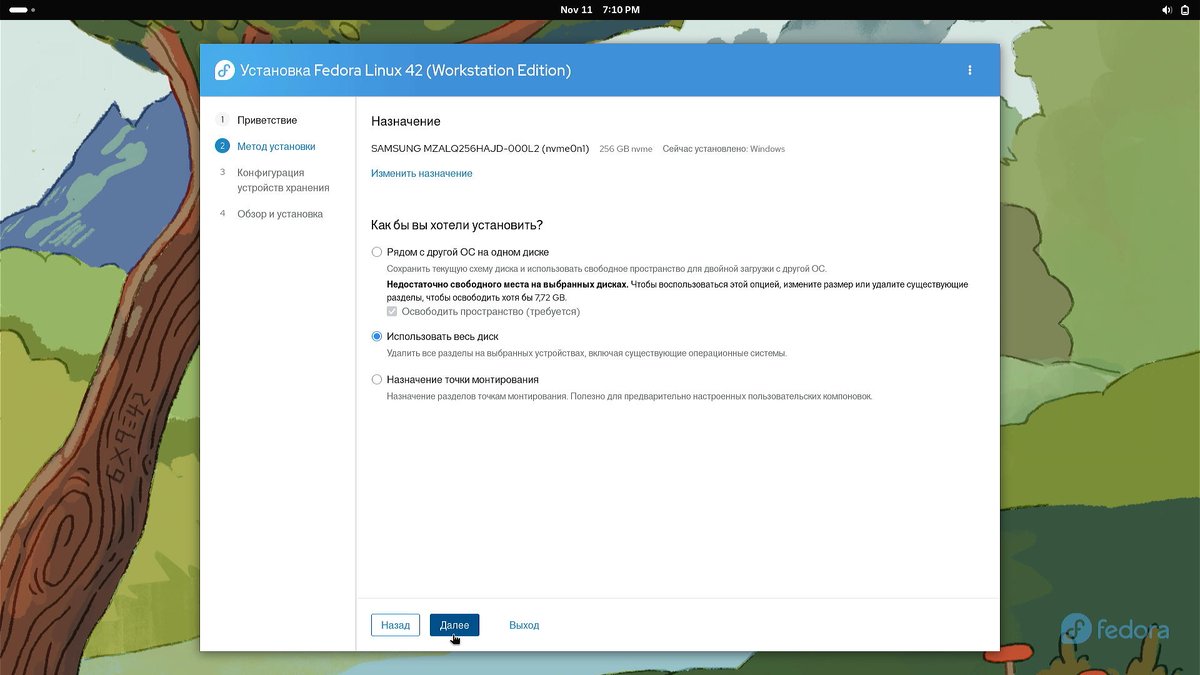Open Конфигурация устройств хранения step

click(x=282, y=180)
